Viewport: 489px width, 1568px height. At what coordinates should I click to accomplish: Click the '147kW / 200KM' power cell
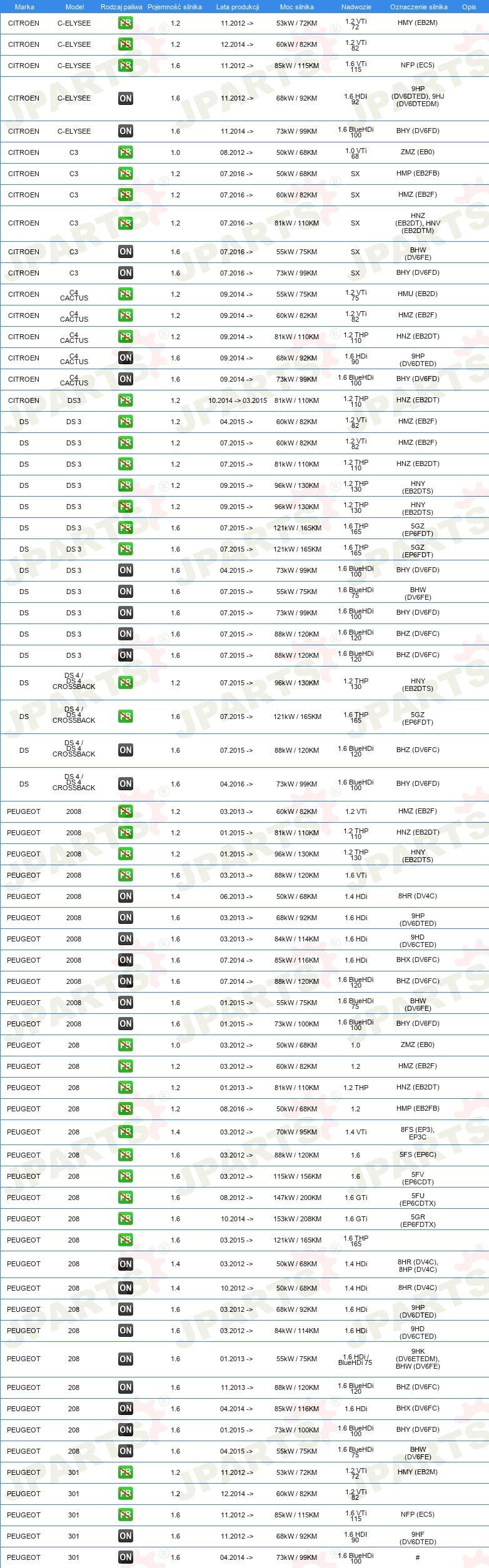[x=297, y=1198]
